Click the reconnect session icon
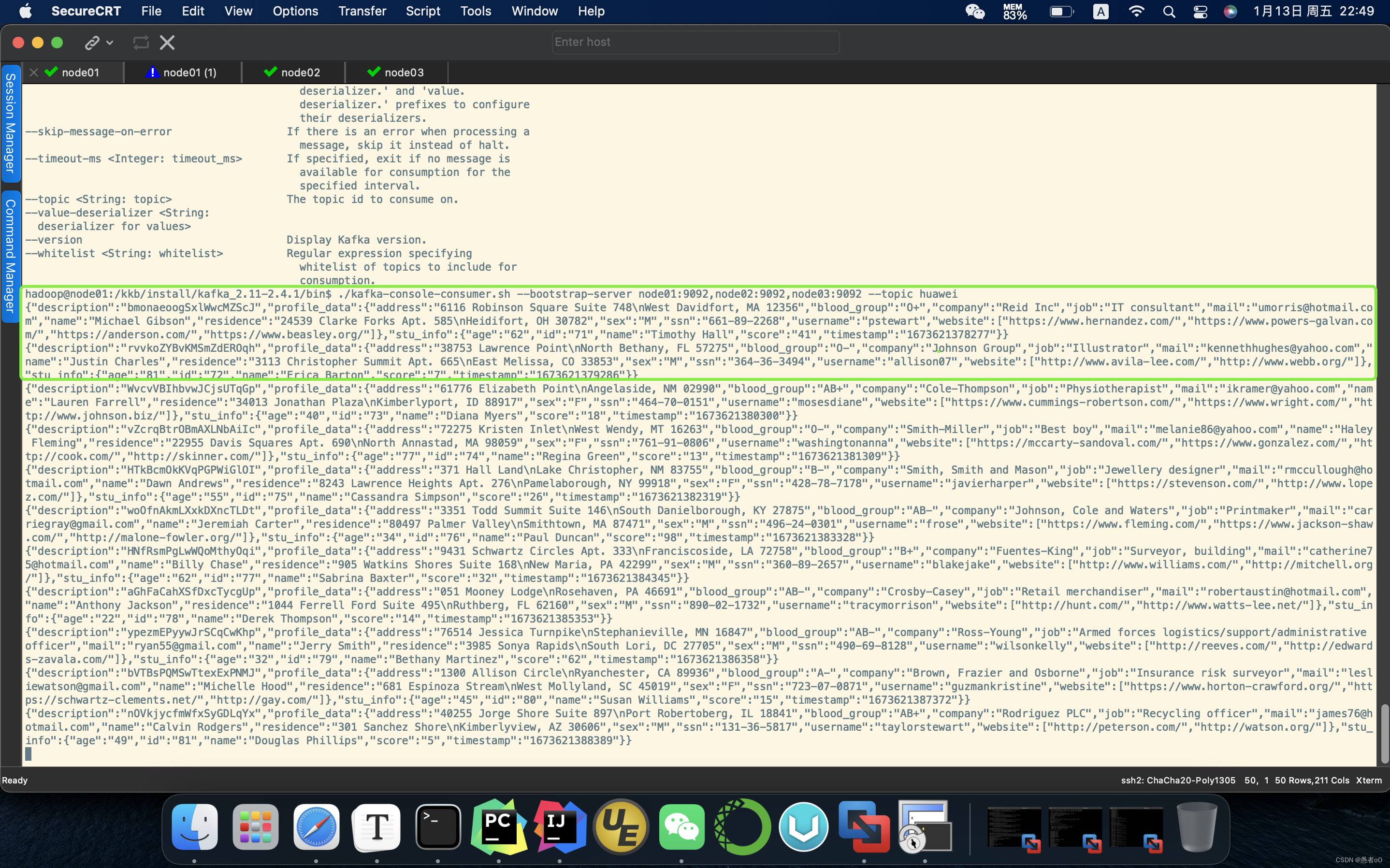The width and height of the screenshot is (1390, 868). tap(141, 43)
